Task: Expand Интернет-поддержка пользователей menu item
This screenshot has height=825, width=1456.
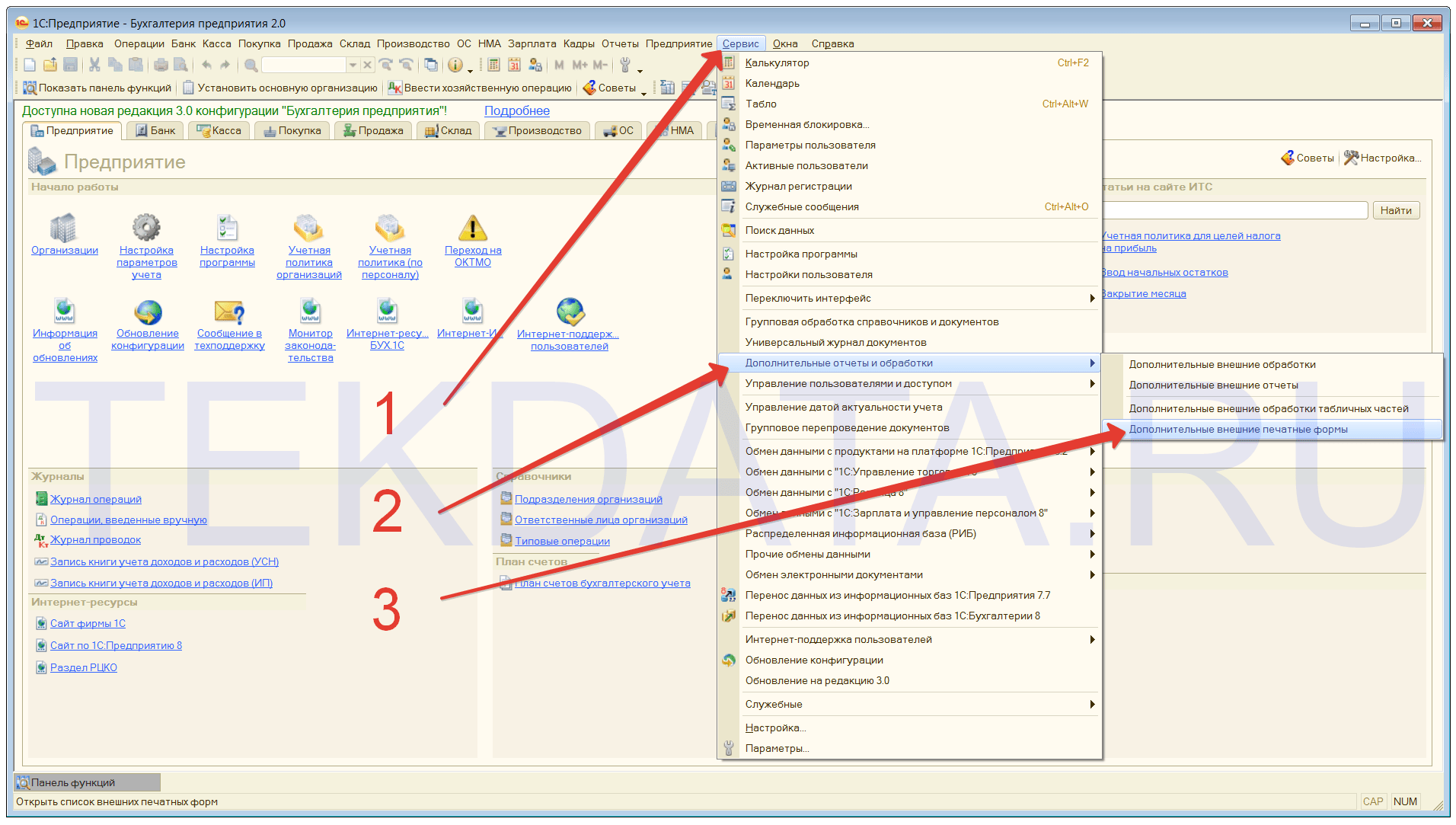Action: tap(910, 639)
